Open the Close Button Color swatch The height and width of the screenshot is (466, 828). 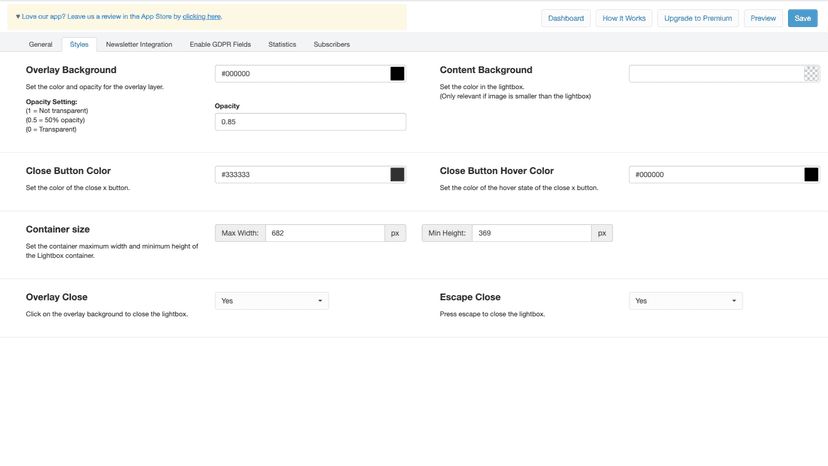pos(397,174)
